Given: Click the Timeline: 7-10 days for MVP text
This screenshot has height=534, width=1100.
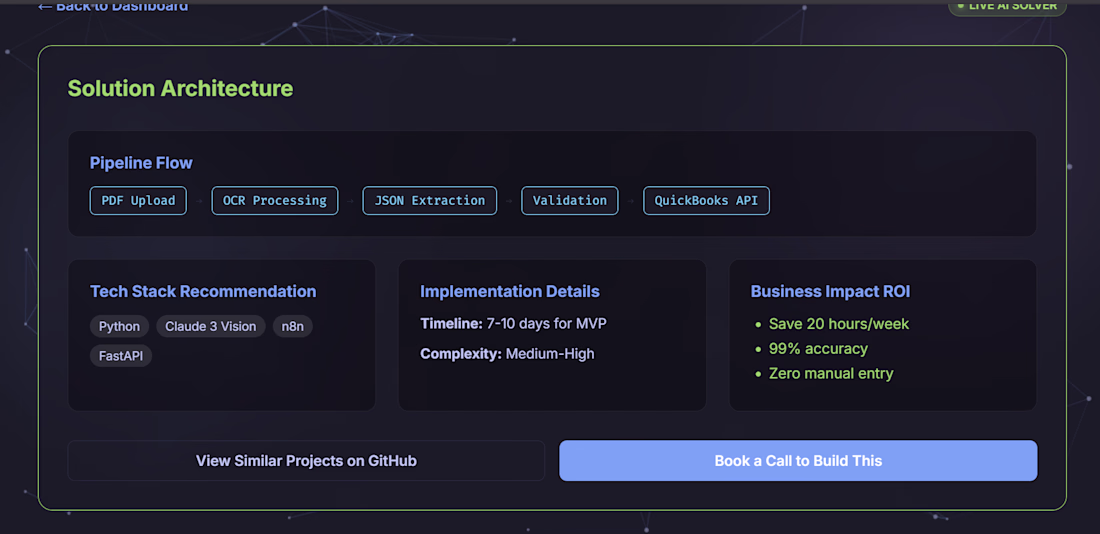Looking at the screenshot, I should (514, 323).
